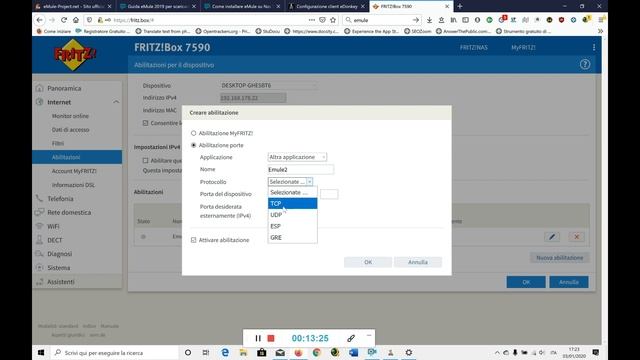Click Protocollo dropdown box

point(290,182)
